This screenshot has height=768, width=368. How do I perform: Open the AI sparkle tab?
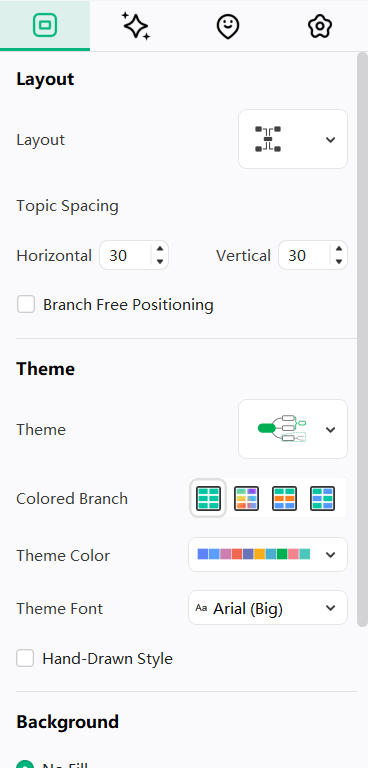pyautogui.click(x=136, y=26)
